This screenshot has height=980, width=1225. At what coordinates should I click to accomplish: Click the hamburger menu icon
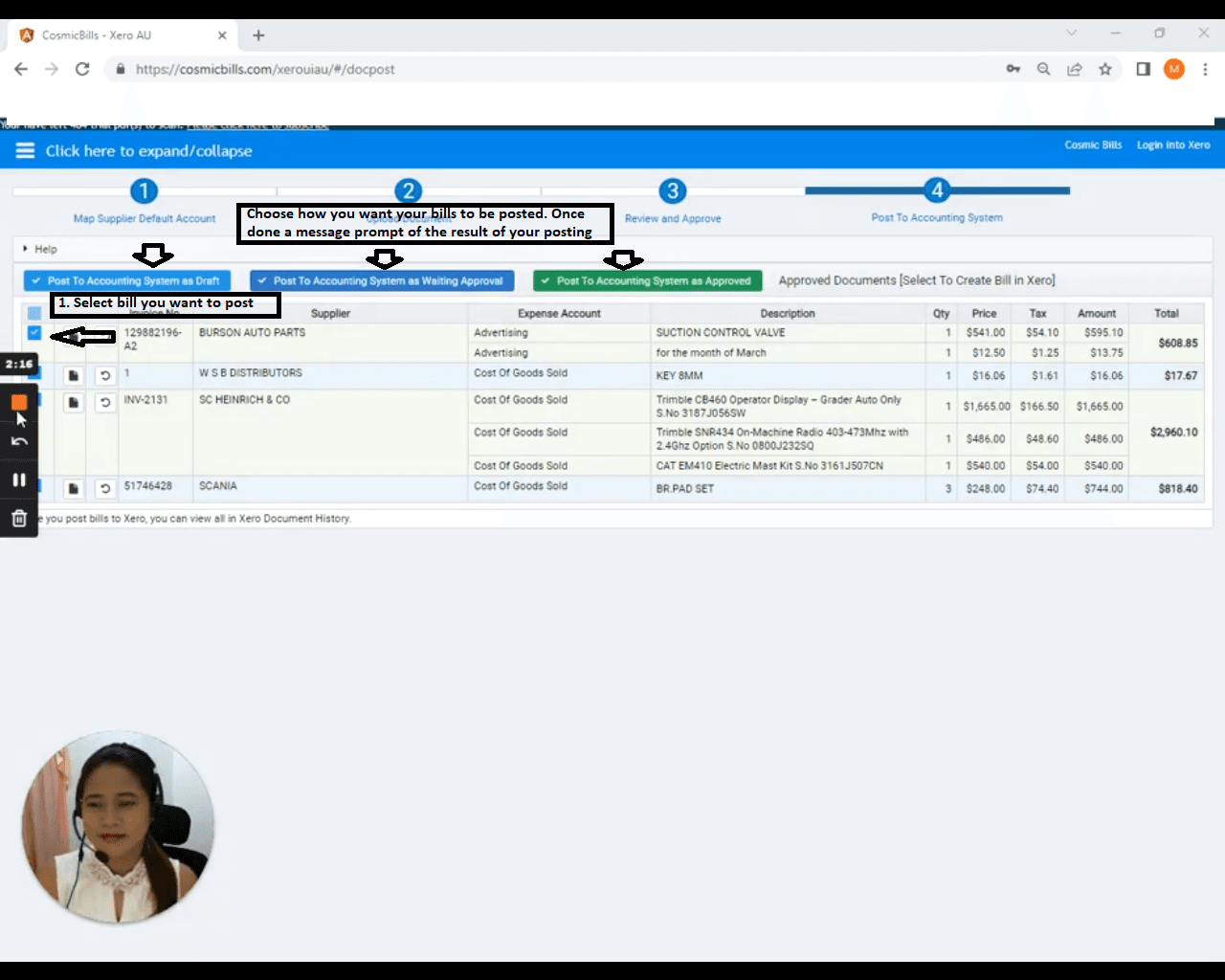click(25, 151)
